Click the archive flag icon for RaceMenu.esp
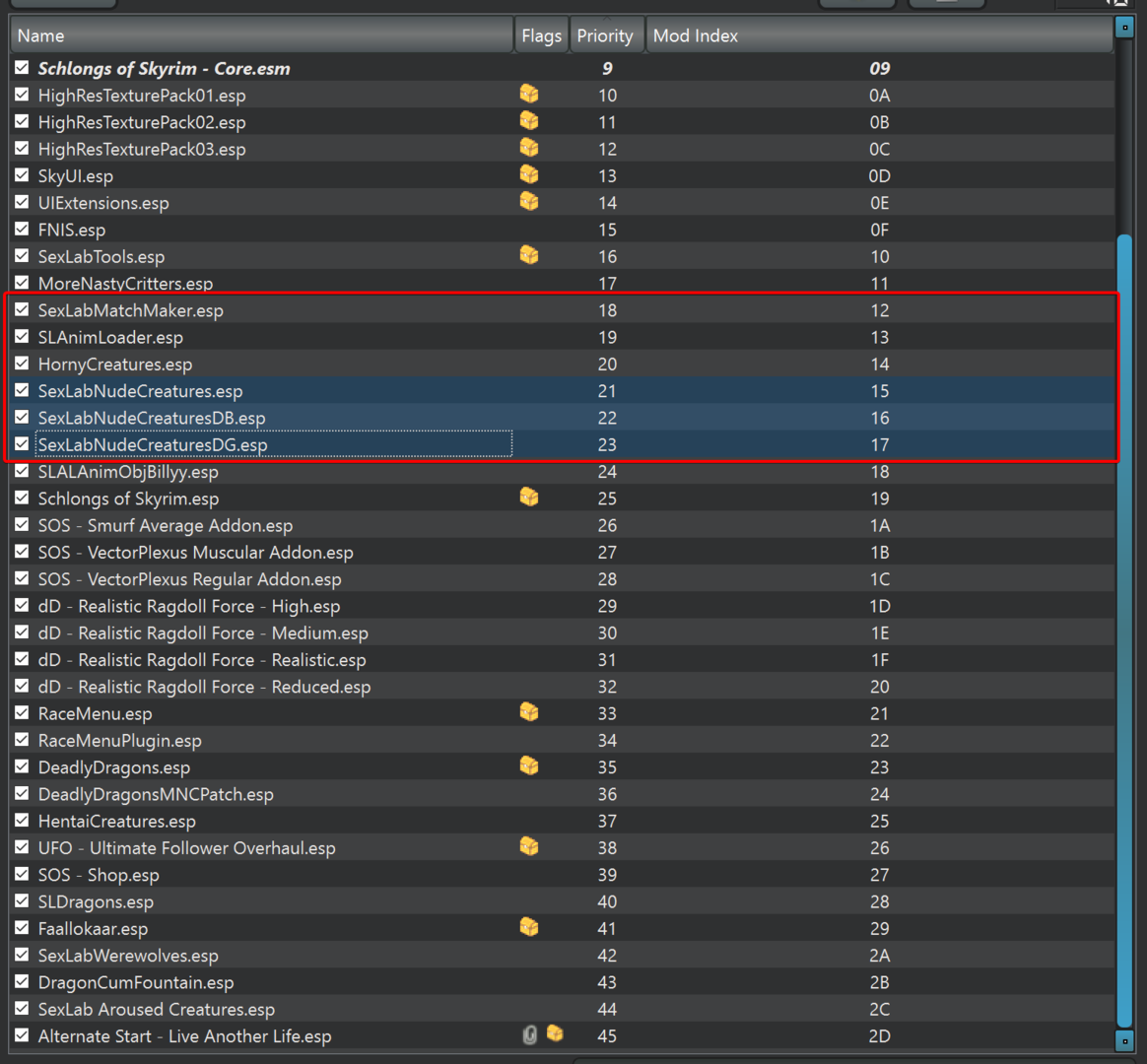The image size is (1147, 1064). (x=529, y=713)
